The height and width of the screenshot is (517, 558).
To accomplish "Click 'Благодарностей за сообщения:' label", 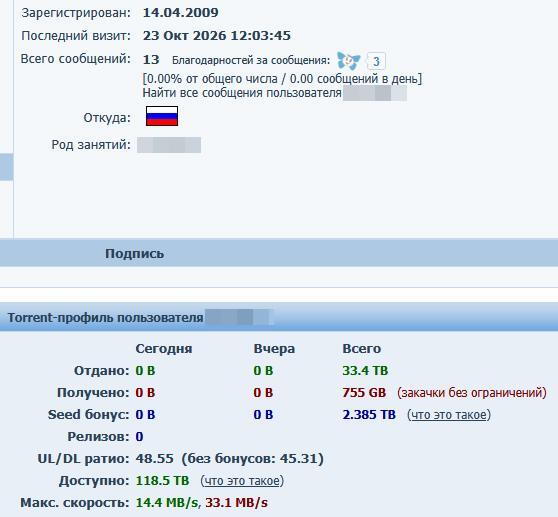I will [x=251, y=60].
